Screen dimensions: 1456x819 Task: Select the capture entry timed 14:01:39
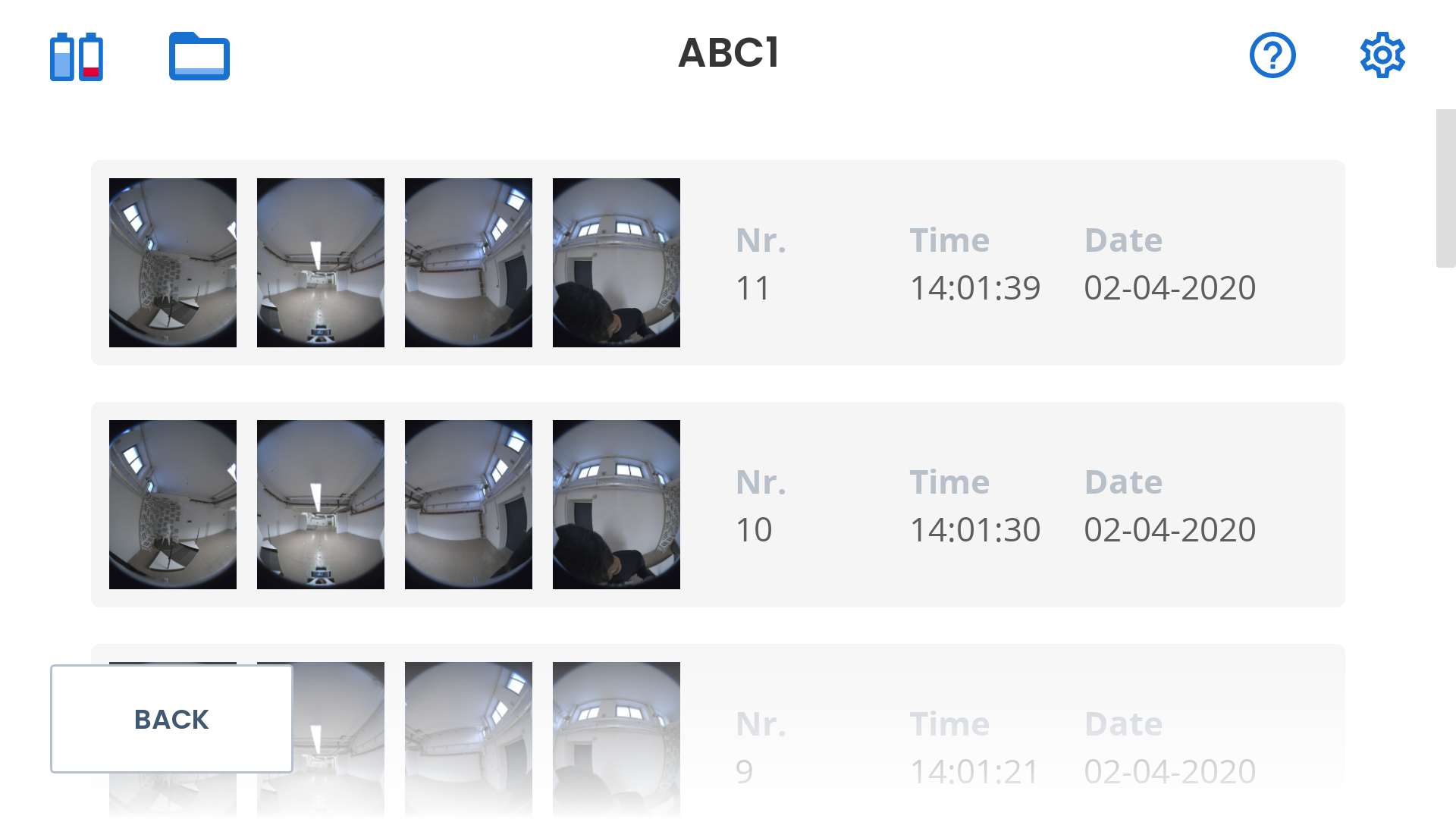coord(718,262)
